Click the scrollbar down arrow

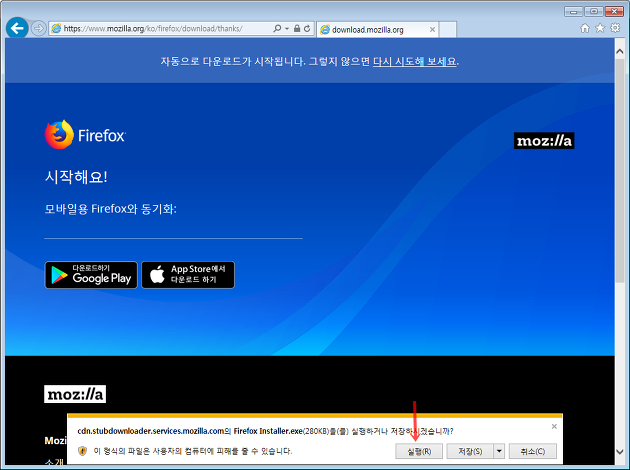(x=620, y=452)
